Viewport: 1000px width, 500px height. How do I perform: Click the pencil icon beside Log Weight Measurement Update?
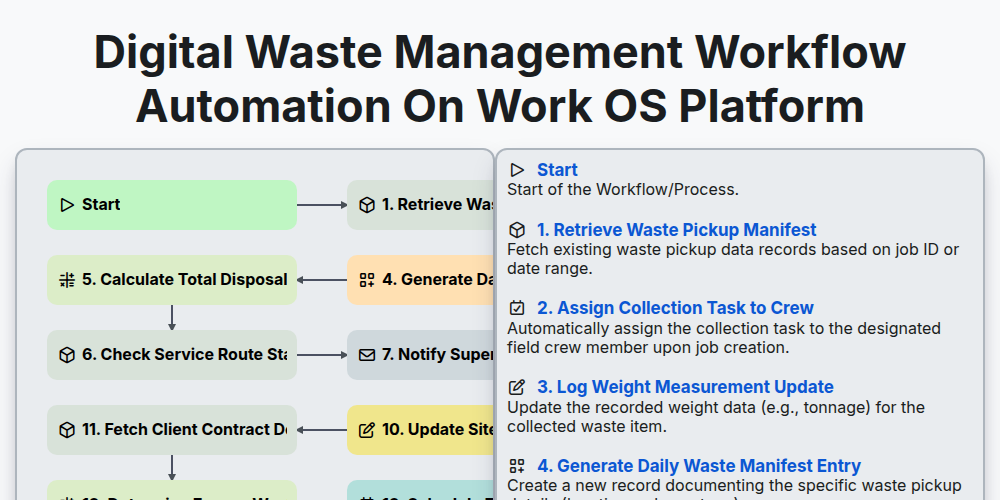coord(517,387)
